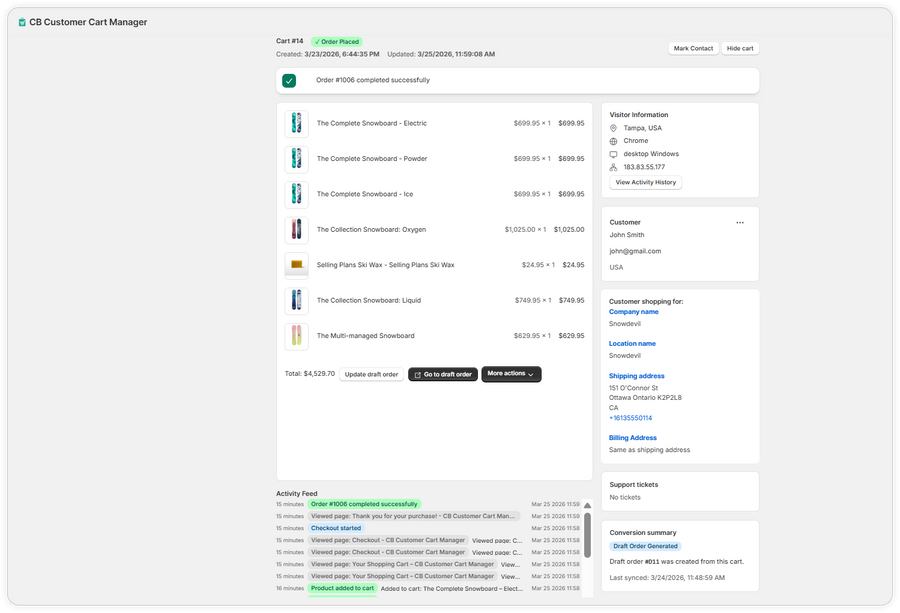900x613 pixels.
Task: Click the $24.95 ski wax line total
Action: click(573, 265)
